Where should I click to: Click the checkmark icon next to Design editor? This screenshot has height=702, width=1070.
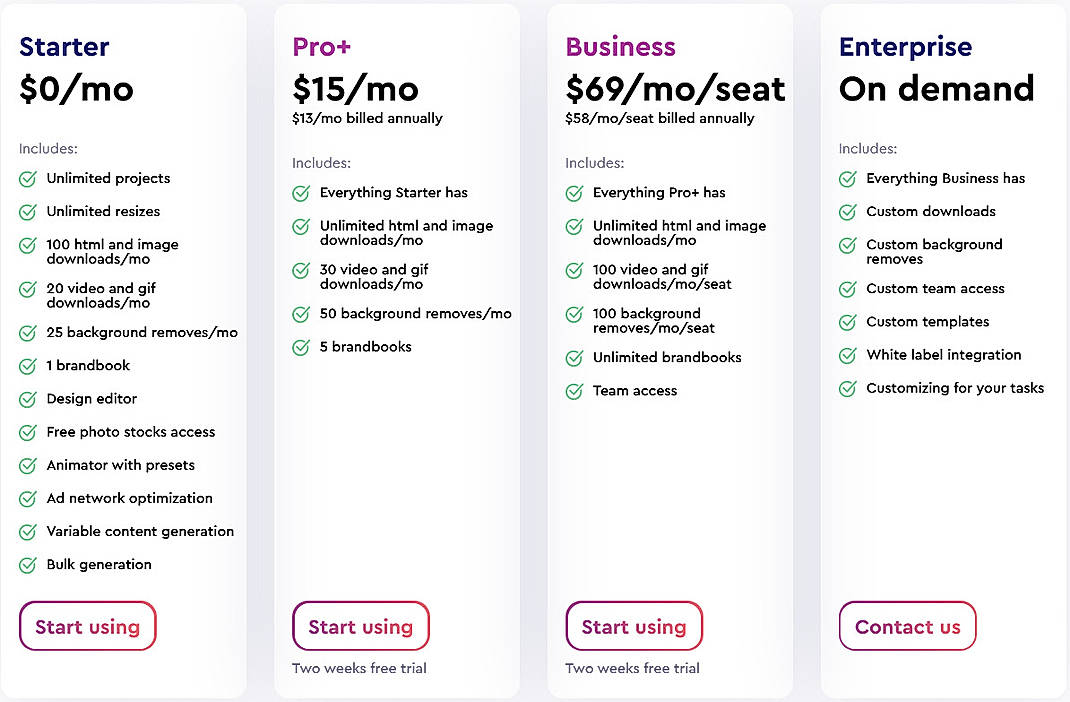26,399
